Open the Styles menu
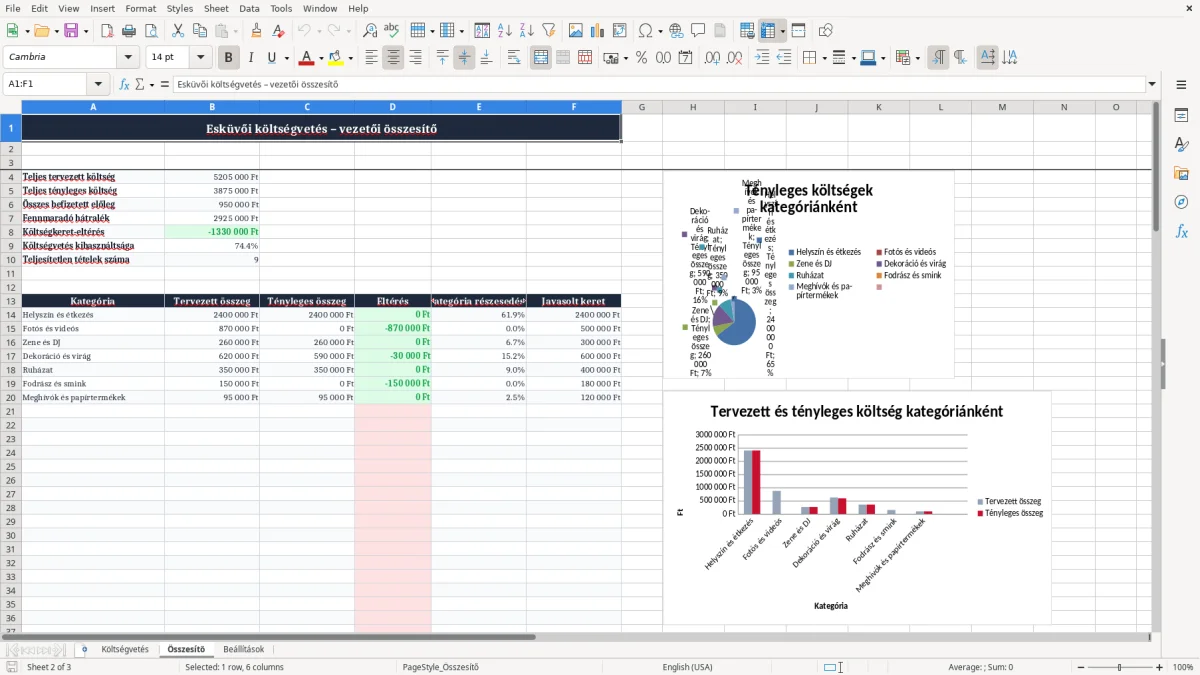Image resolution: width=1200 pixels, height=675 pixels. [x=180, y=8]
